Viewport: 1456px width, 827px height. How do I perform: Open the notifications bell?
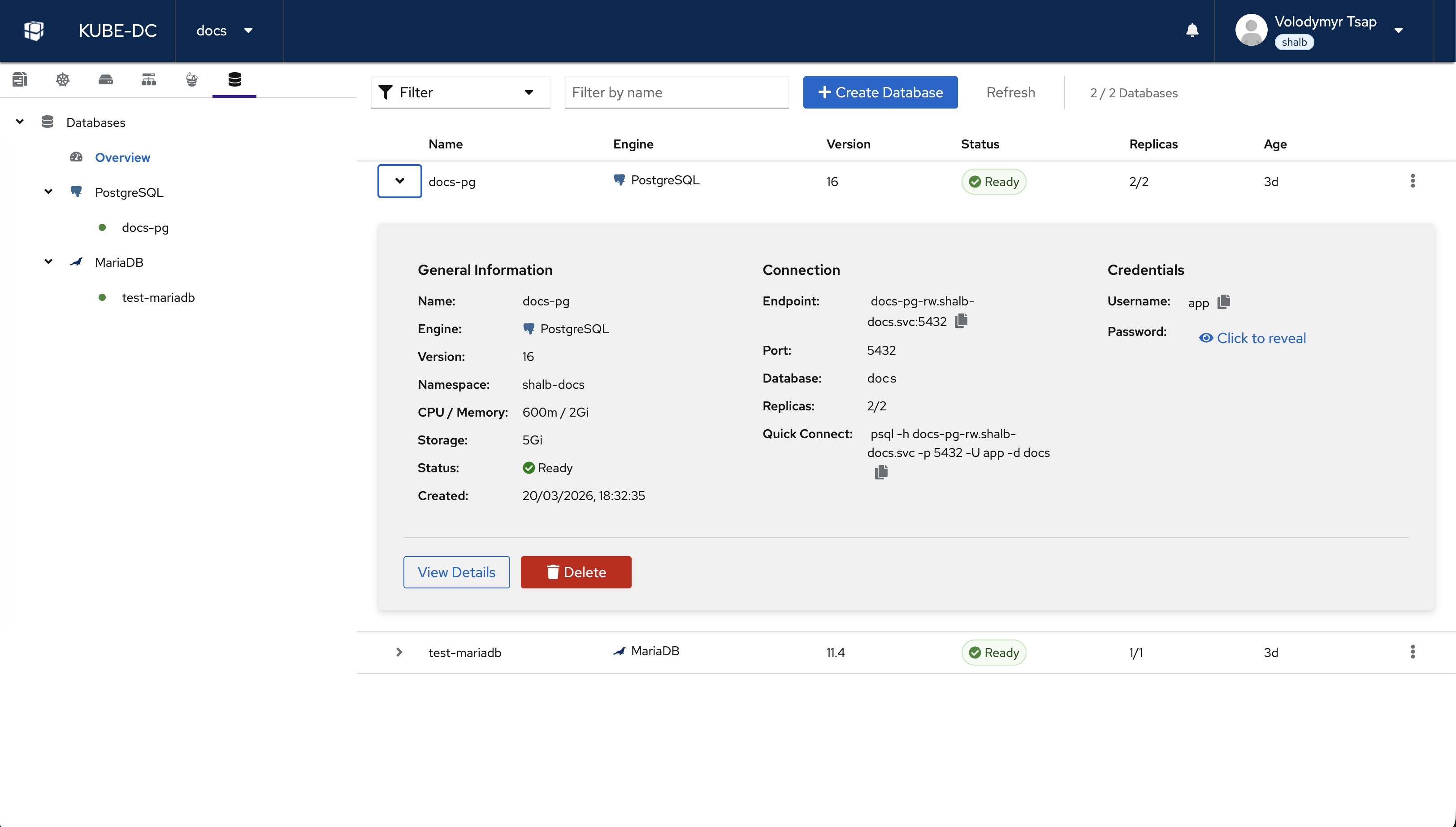coord(1192,30)
